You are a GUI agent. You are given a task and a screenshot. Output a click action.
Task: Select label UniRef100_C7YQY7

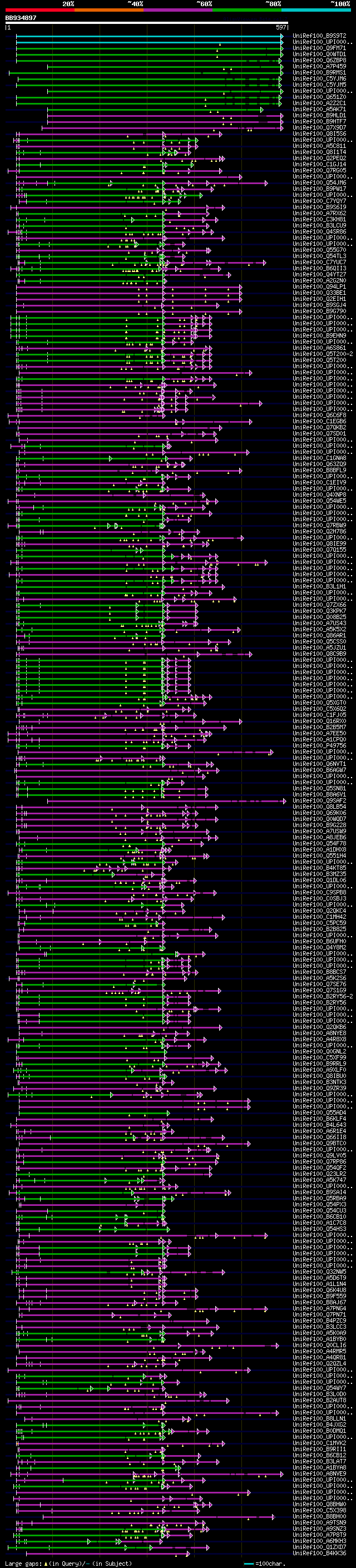(x=319, y=201)
